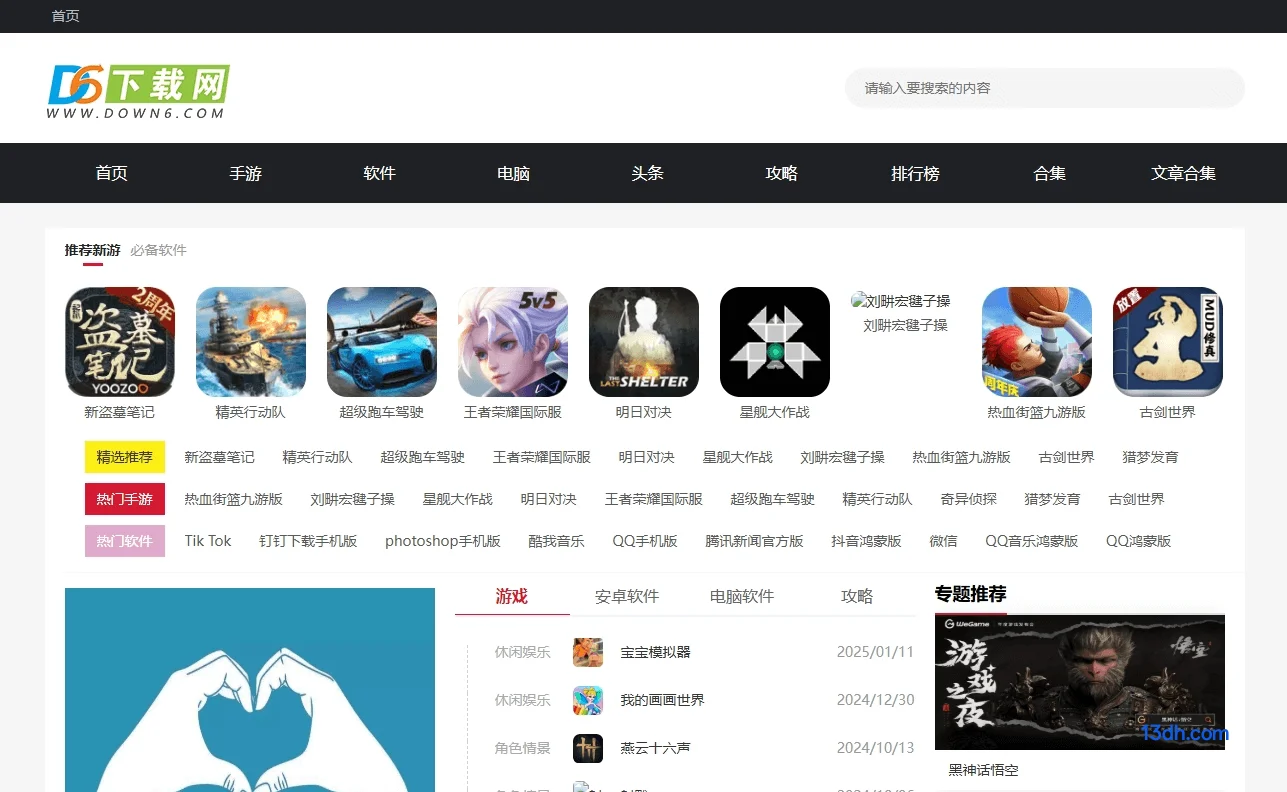1287x792 pixels.
Task: Open the 超级跑车驾驶 car icon
Action: click(x=382, y=342)
